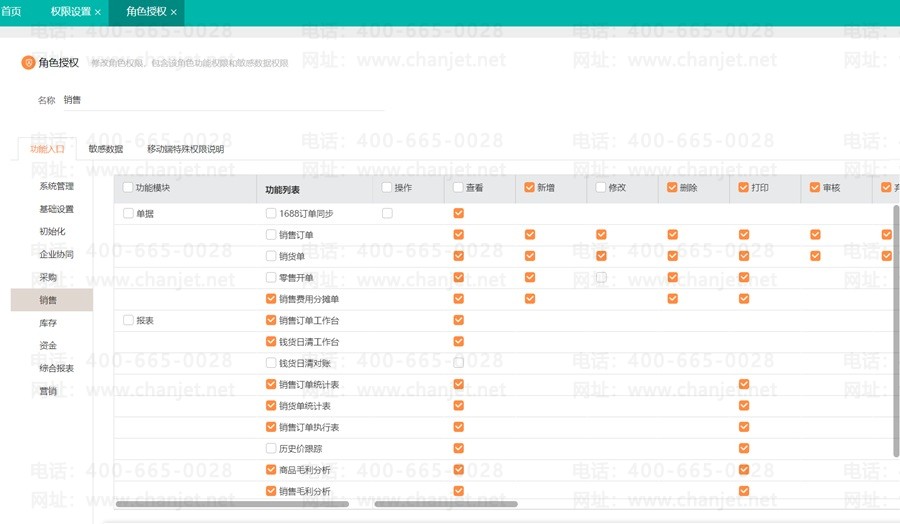This screenshot has width=900, height=524.
Task: Check the 修改 header checkbox
Action: 600,187
